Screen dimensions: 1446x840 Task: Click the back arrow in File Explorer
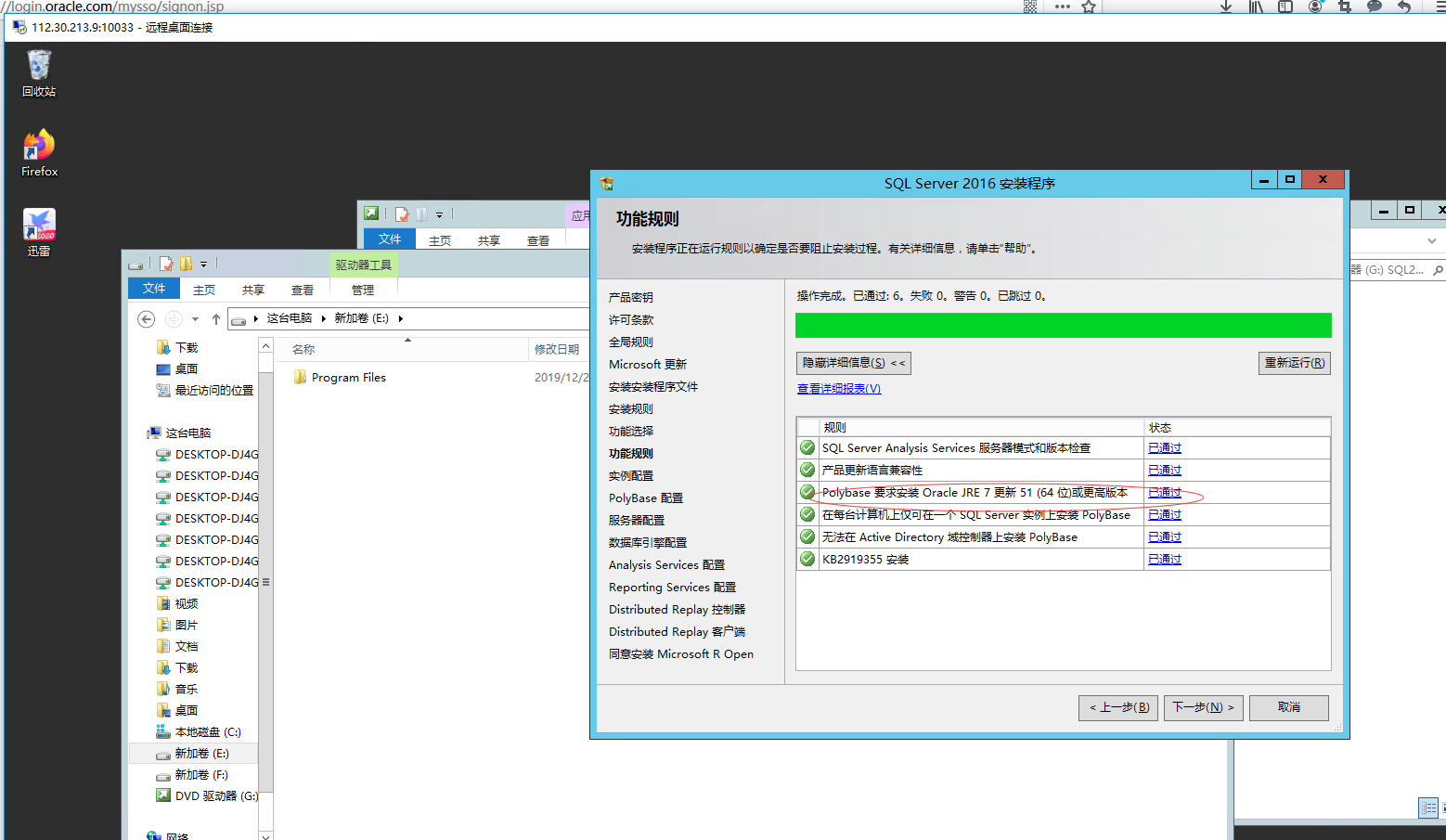pyautogui.click(x=146, y=319)
